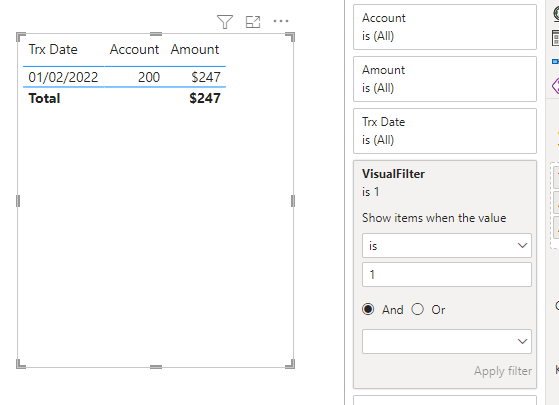Click the filter value field containing 1

click(x=447, y=275)
